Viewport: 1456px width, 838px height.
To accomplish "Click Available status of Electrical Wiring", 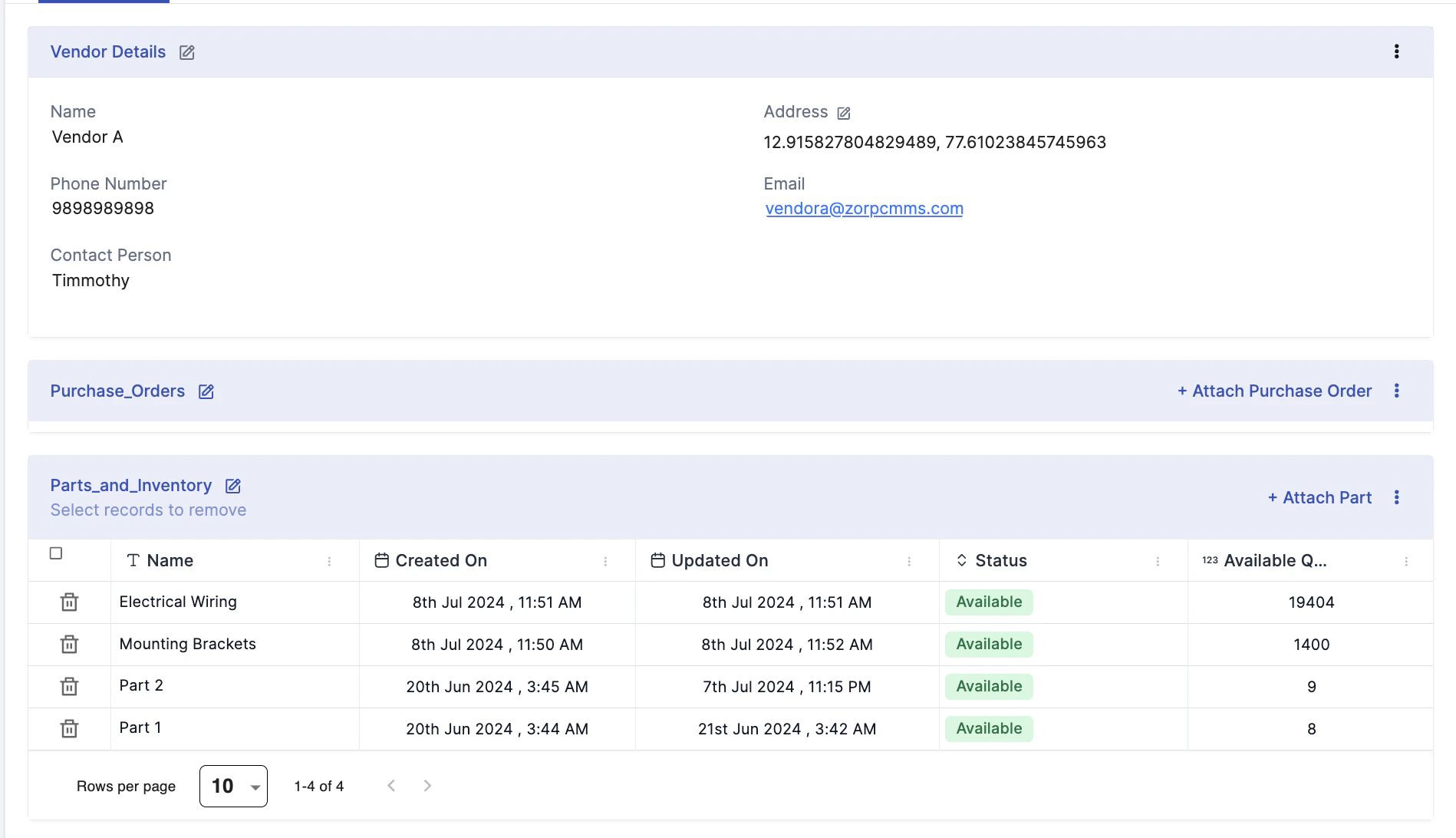I will coord(989,602).
